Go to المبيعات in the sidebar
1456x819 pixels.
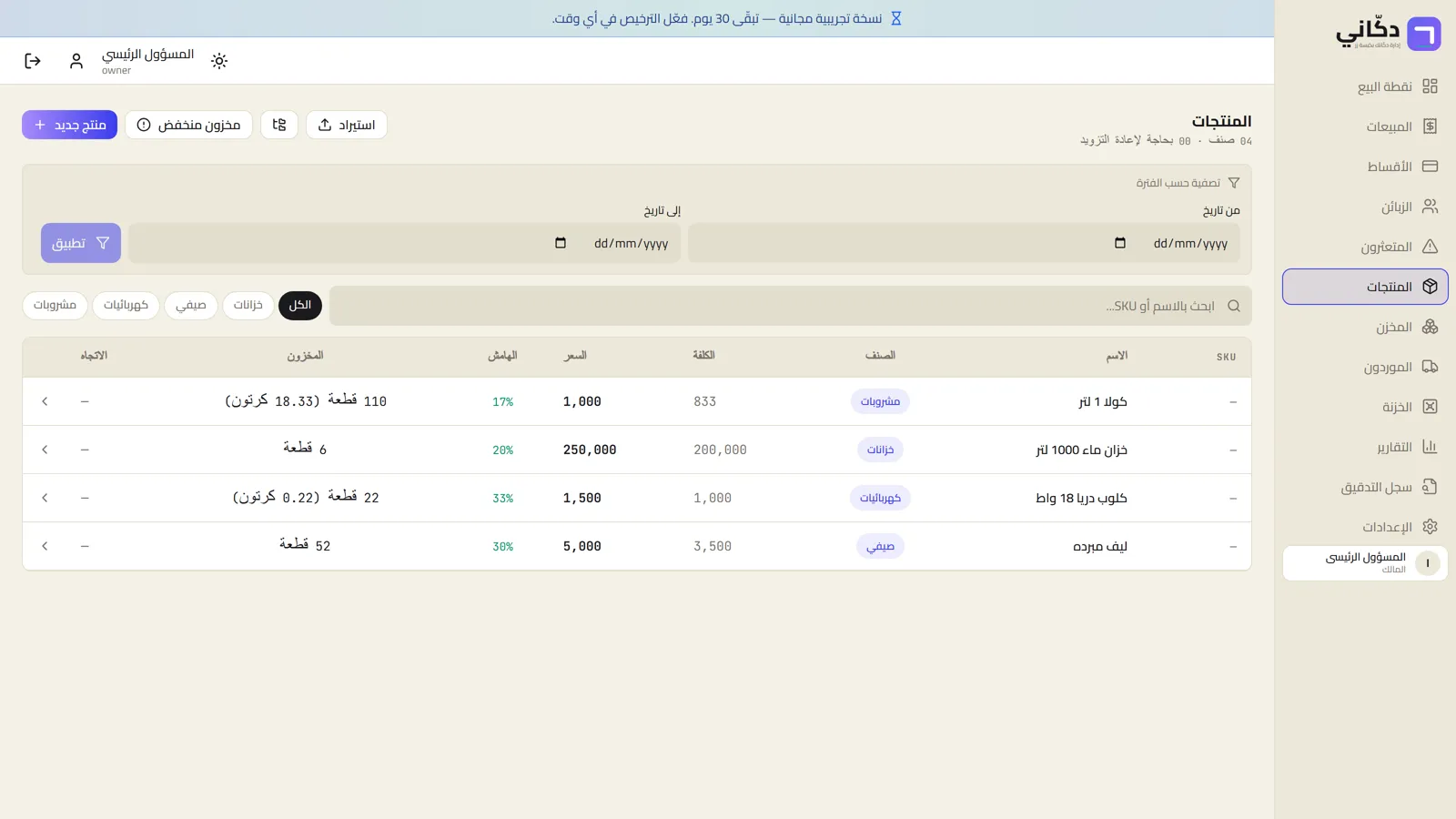1365,126
